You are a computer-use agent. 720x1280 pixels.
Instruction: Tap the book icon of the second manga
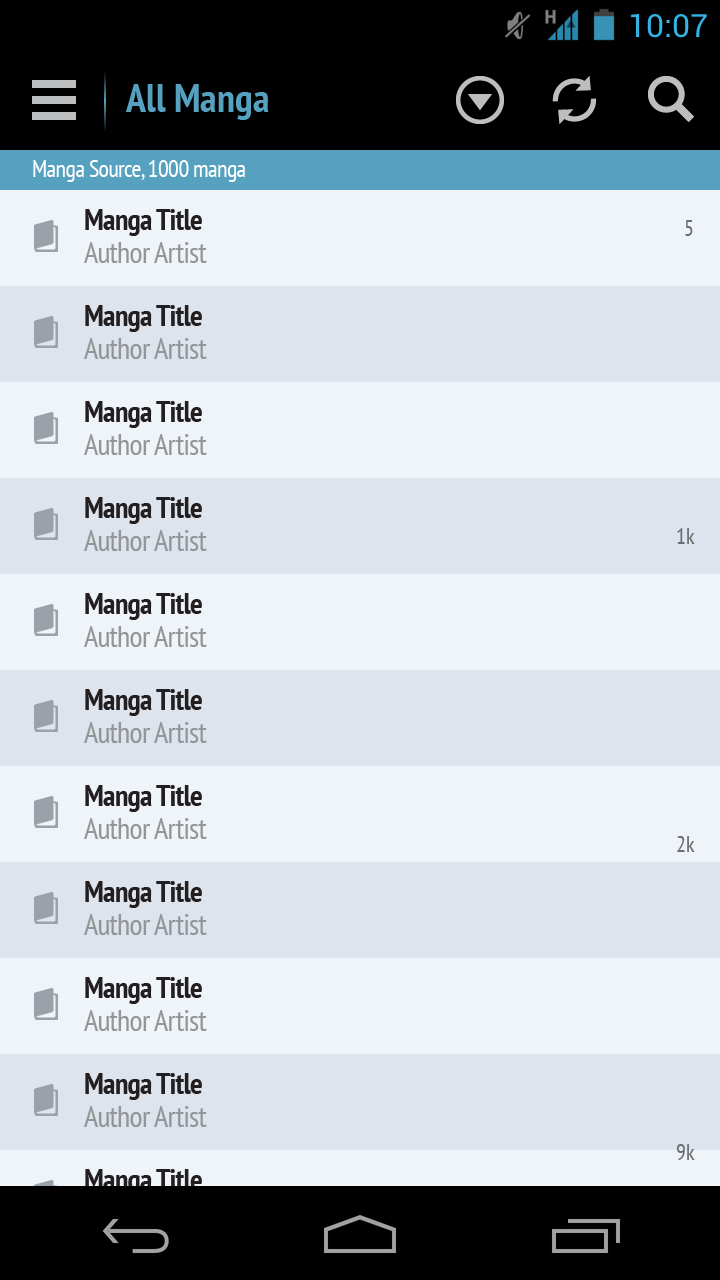[46, 333]
